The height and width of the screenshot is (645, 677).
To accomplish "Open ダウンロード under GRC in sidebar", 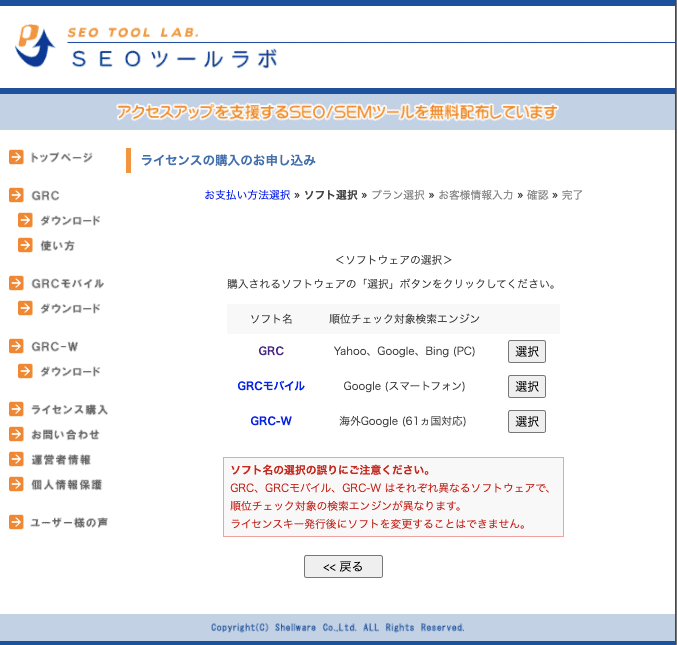I will coord(70,221).
